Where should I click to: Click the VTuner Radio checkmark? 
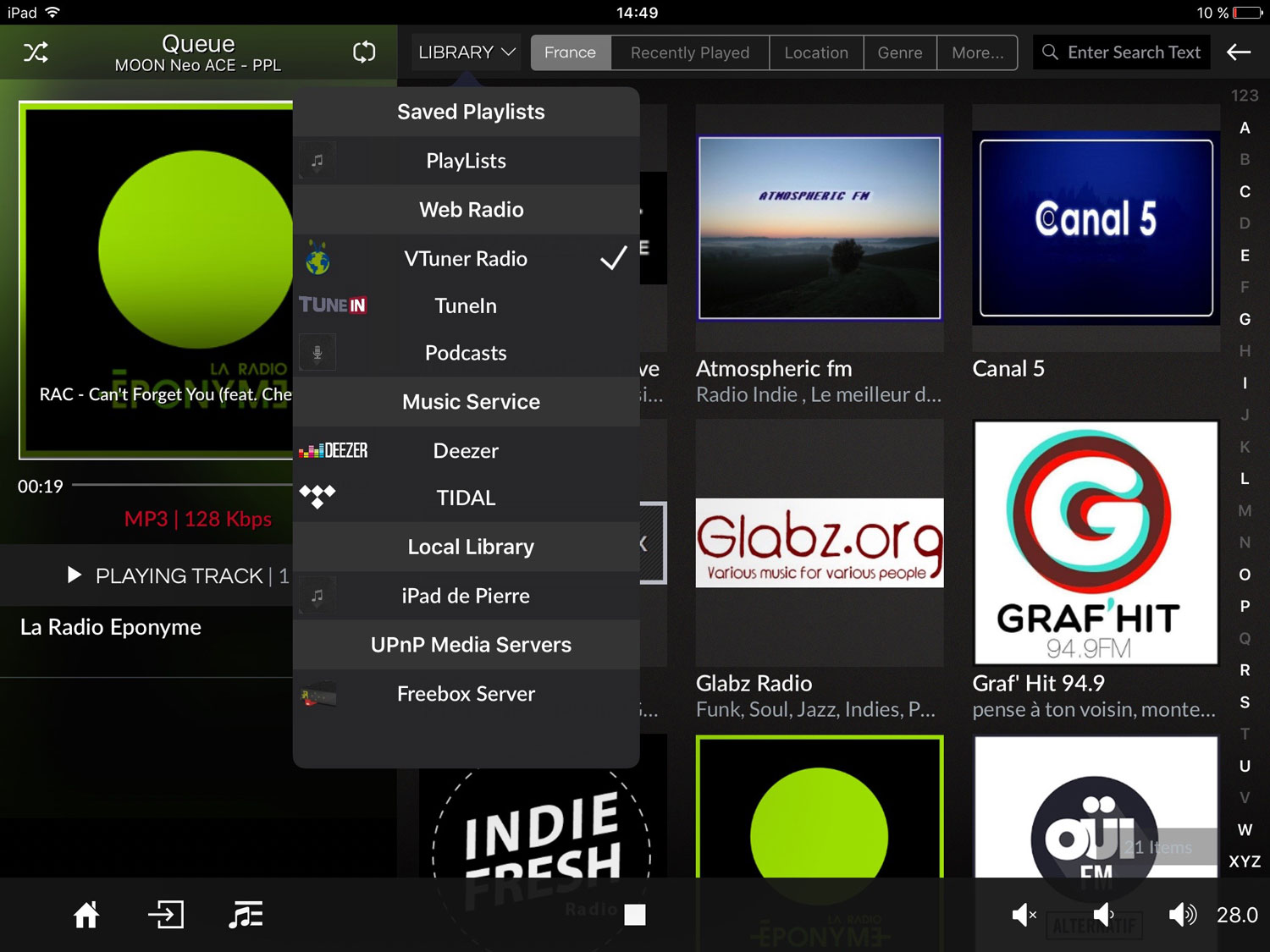[614, 258]
